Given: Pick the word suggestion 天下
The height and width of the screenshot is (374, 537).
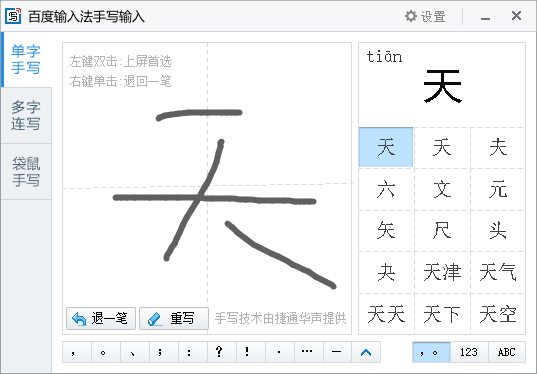Looking at the screenshot, I should coord(442,314).
